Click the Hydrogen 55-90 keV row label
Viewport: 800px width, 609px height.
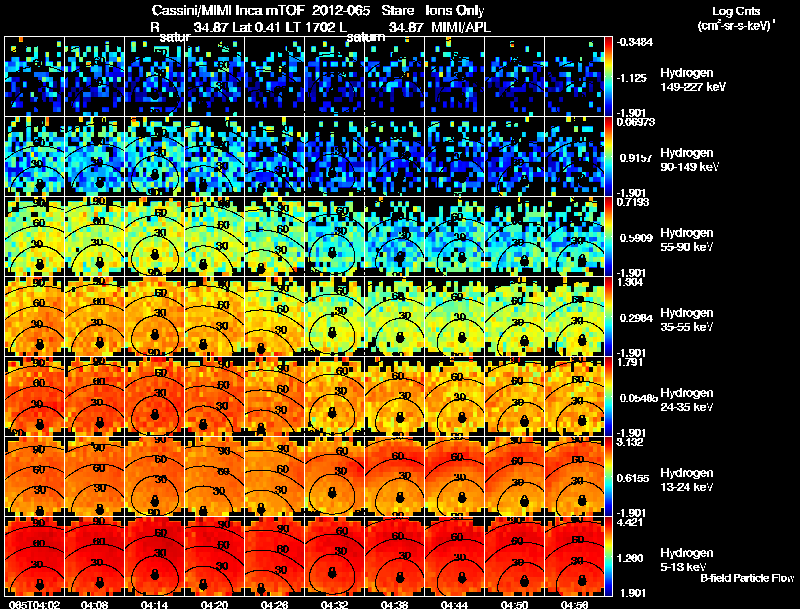687,240
